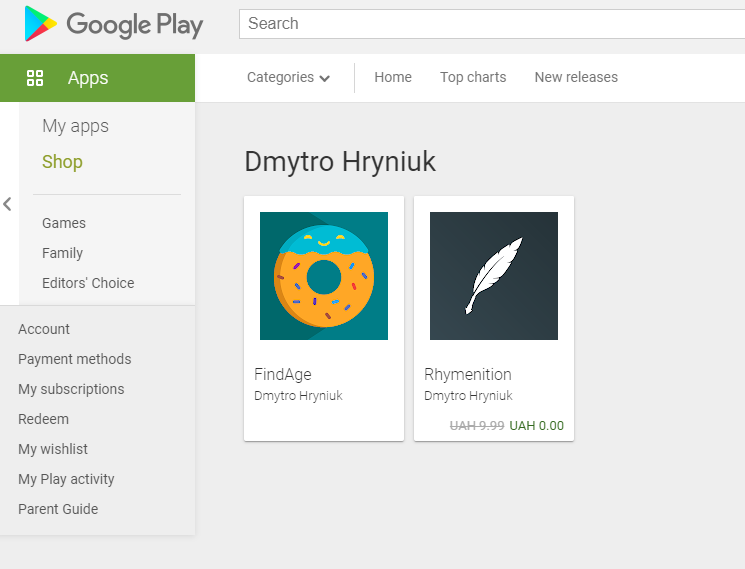
Task: Click the Apps grid icon
Action: [x=35, y=78]
